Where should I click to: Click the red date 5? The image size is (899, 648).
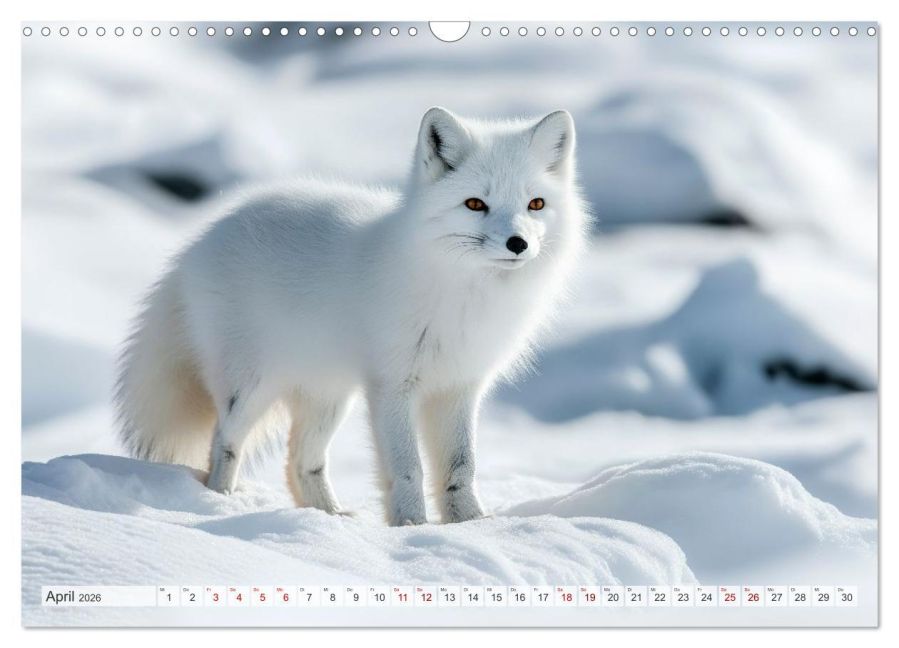[x=262, y=597]
